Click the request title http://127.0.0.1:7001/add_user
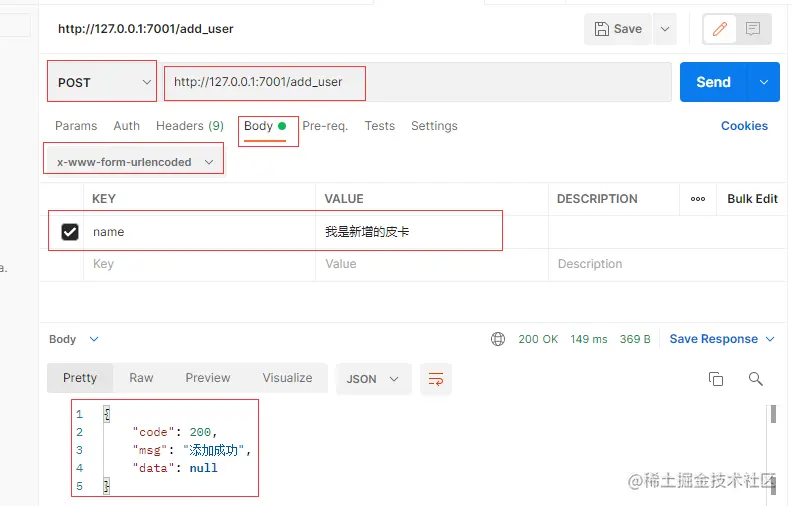The image size is (792, 506). pos(145,29)
